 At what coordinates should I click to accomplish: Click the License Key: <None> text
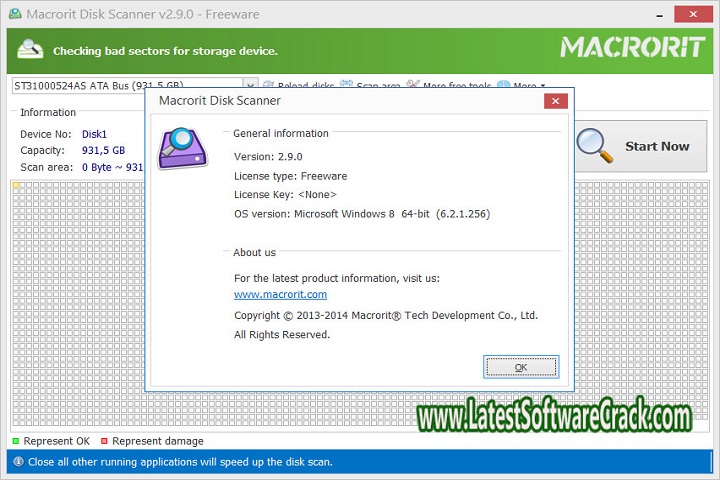[285, 194]
